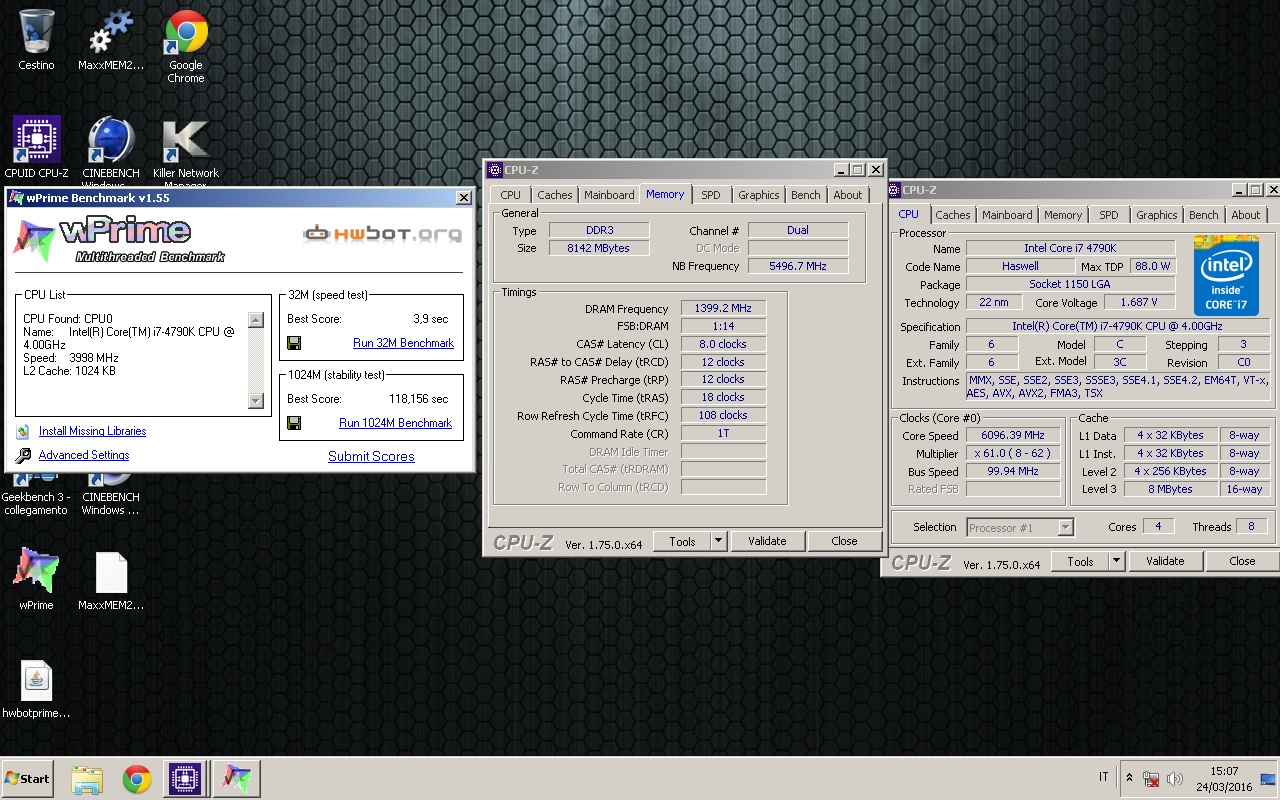This screenshot has width=1280, height=800.
Task: Open the hwbotprime Java file on the desktop
Action: (x=37, y=689)
